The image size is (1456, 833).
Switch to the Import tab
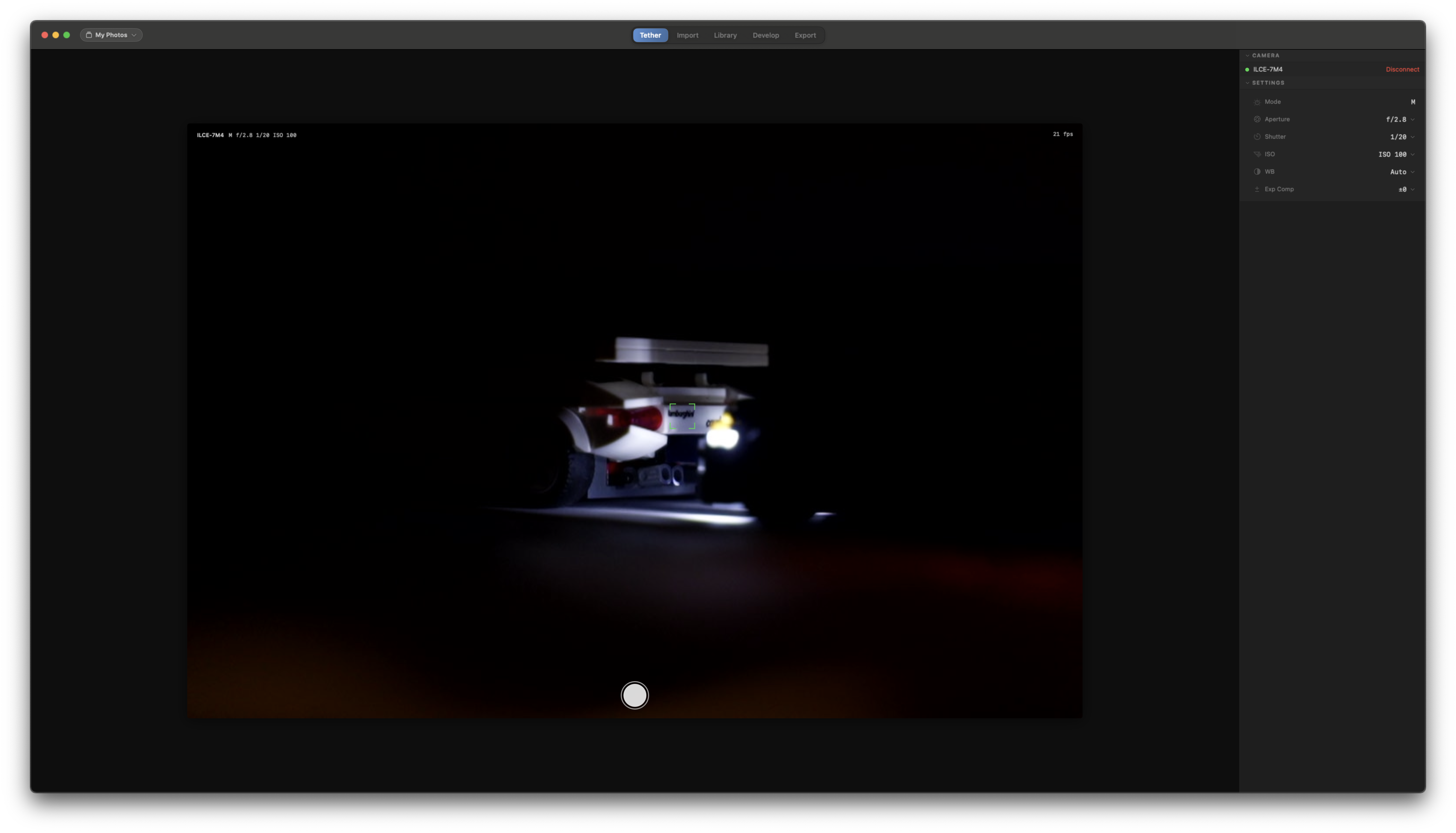(x=687, y=36)
